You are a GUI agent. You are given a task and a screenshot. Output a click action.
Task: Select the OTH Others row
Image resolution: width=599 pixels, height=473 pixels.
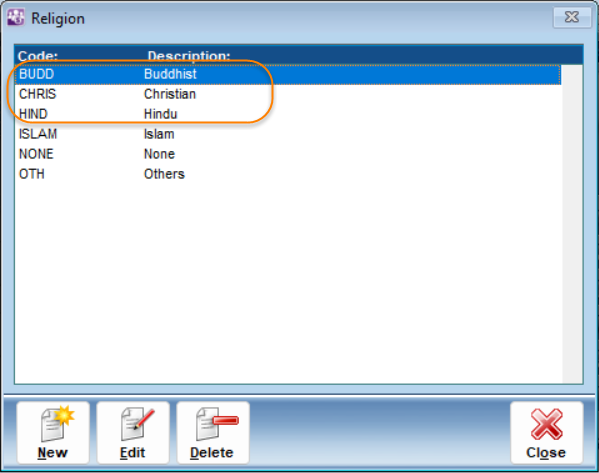click(x=288, y=174)
